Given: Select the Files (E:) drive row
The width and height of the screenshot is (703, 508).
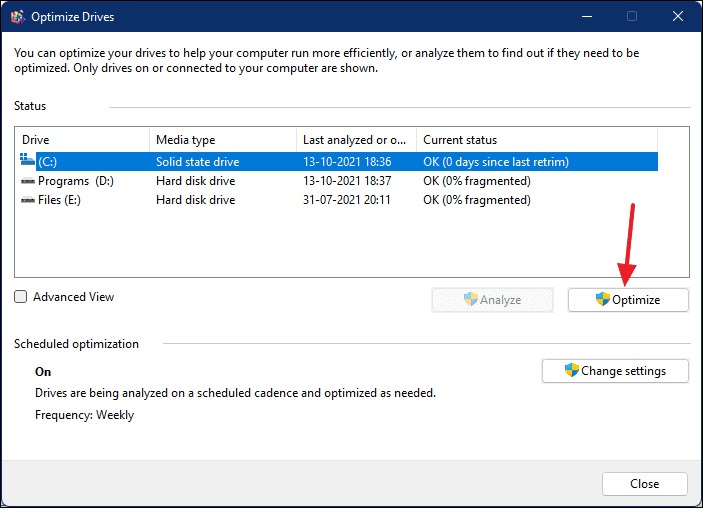Looking at the screenshot, I should pyautogui.click(x=337, y=200).
